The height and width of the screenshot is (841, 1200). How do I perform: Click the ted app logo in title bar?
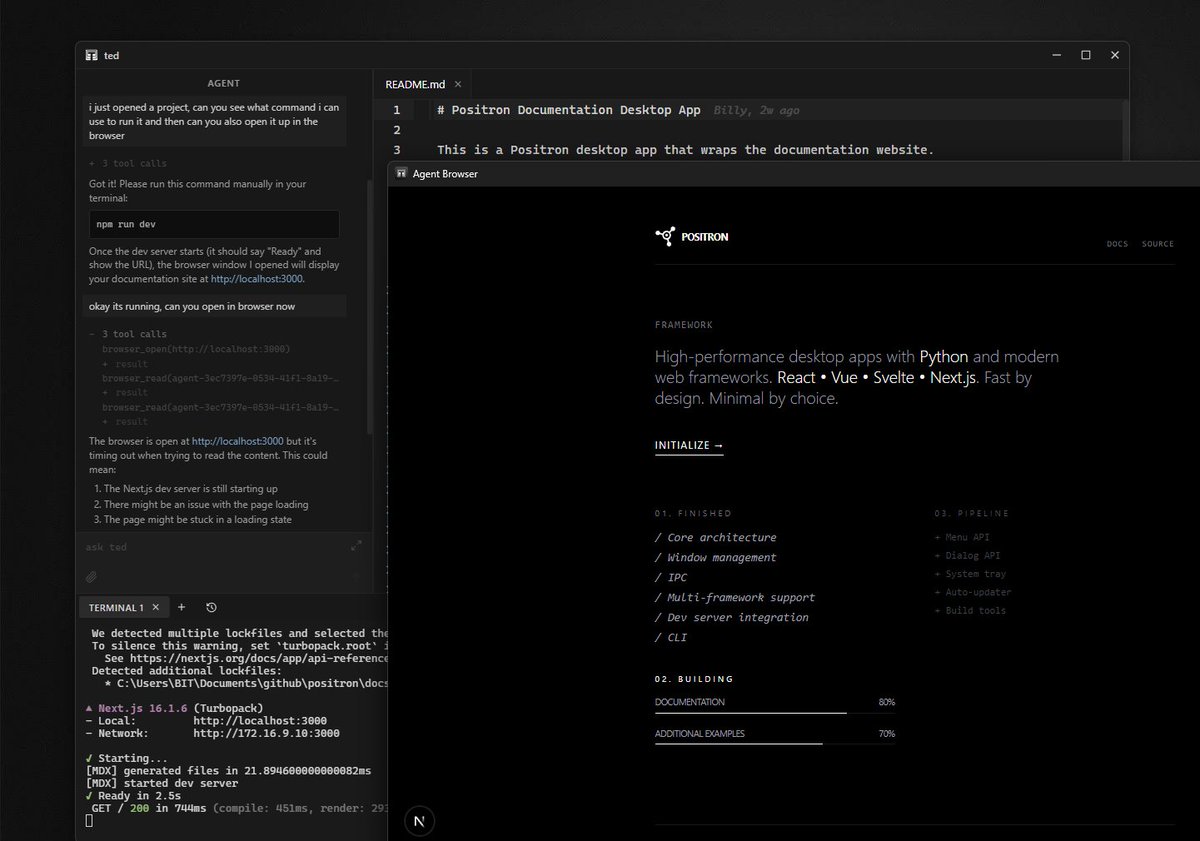91,56
